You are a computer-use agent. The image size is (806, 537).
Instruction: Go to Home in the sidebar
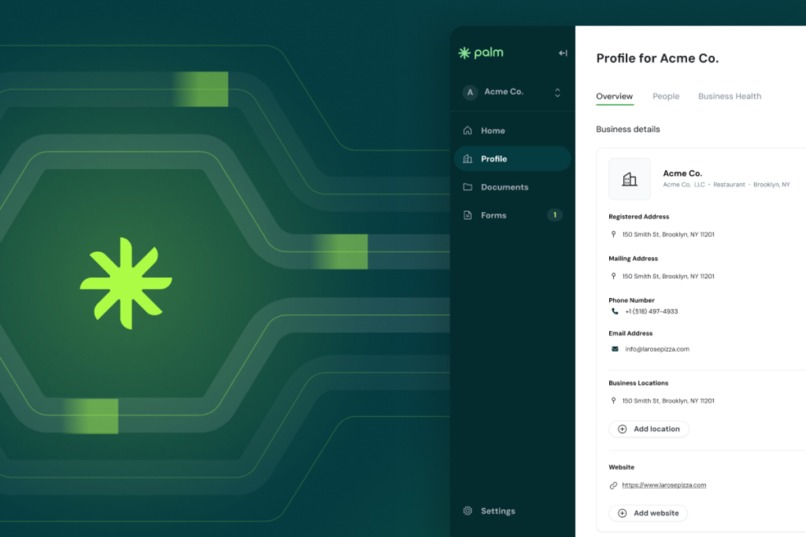(x=512, y=131)
